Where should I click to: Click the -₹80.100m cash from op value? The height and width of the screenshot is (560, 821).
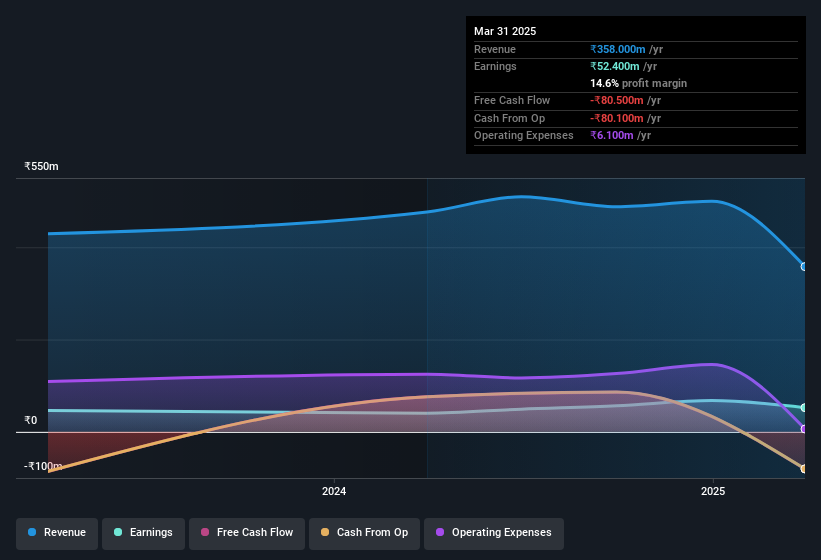coord(617,118)
